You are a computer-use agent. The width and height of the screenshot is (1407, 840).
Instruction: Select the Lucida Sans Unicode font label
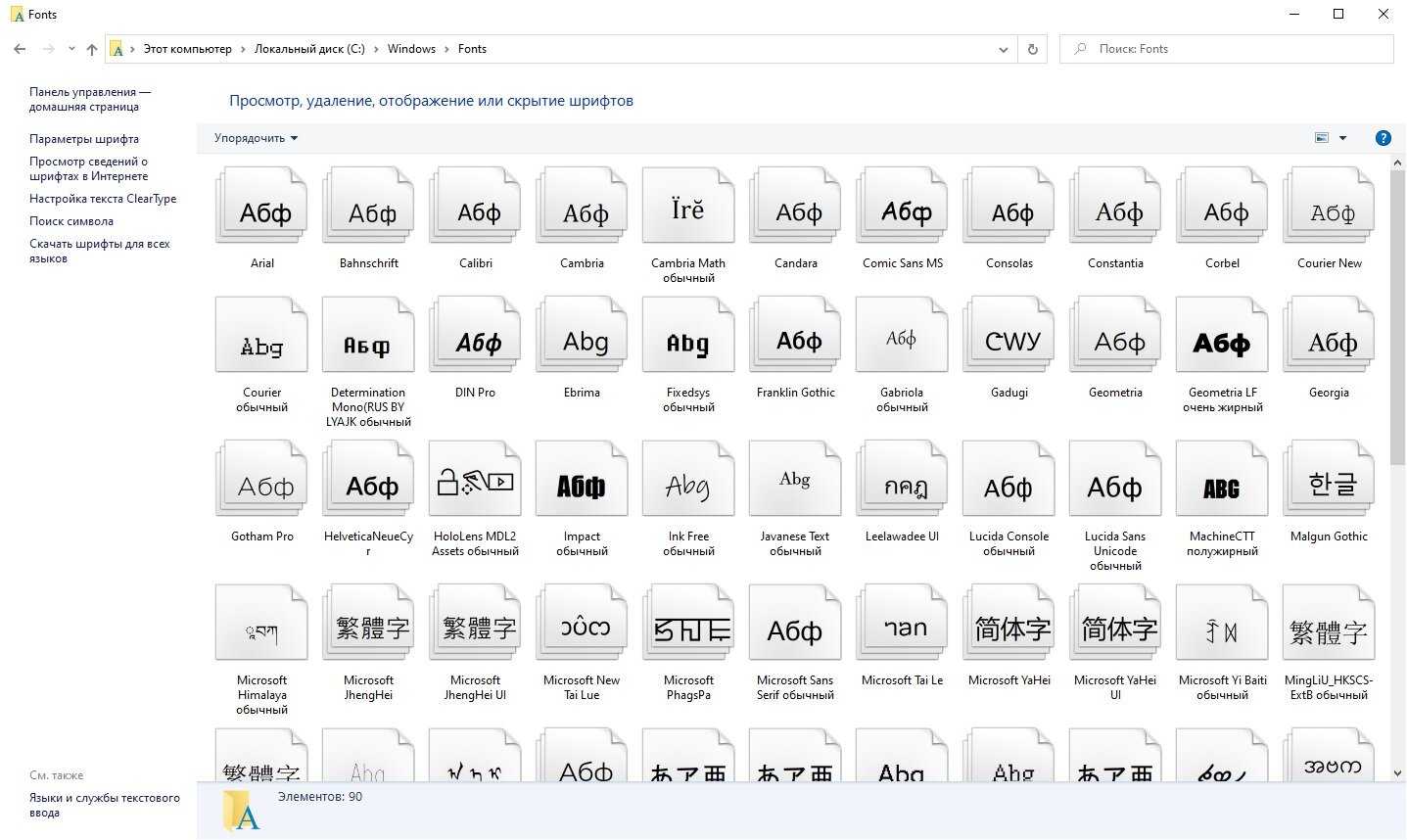coord(1115,551)
